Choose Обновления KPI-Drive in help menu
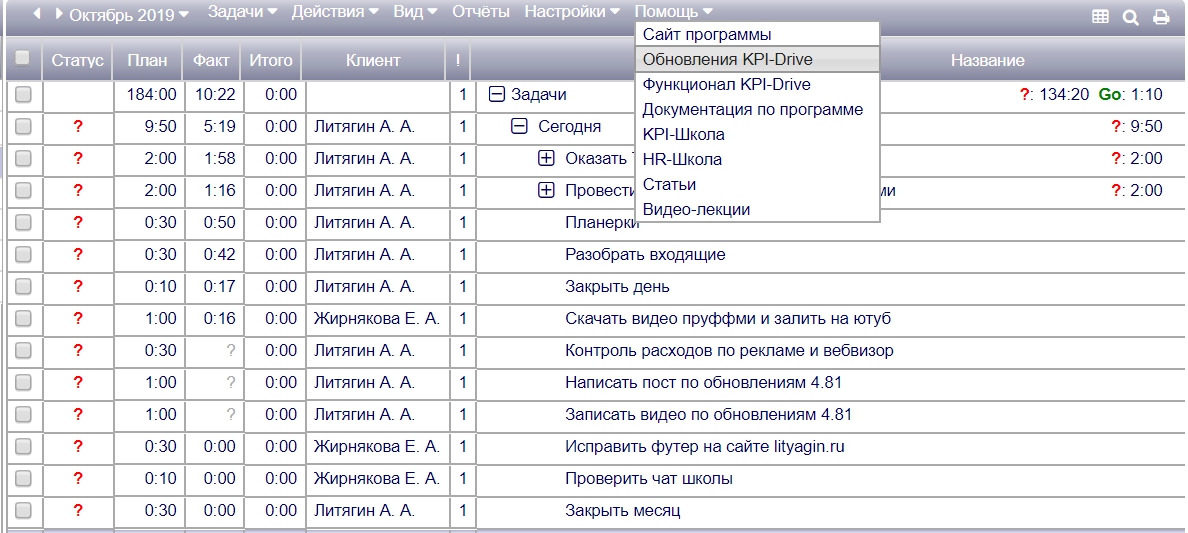This screenshot has width=1188, height=533. [758, 59]
